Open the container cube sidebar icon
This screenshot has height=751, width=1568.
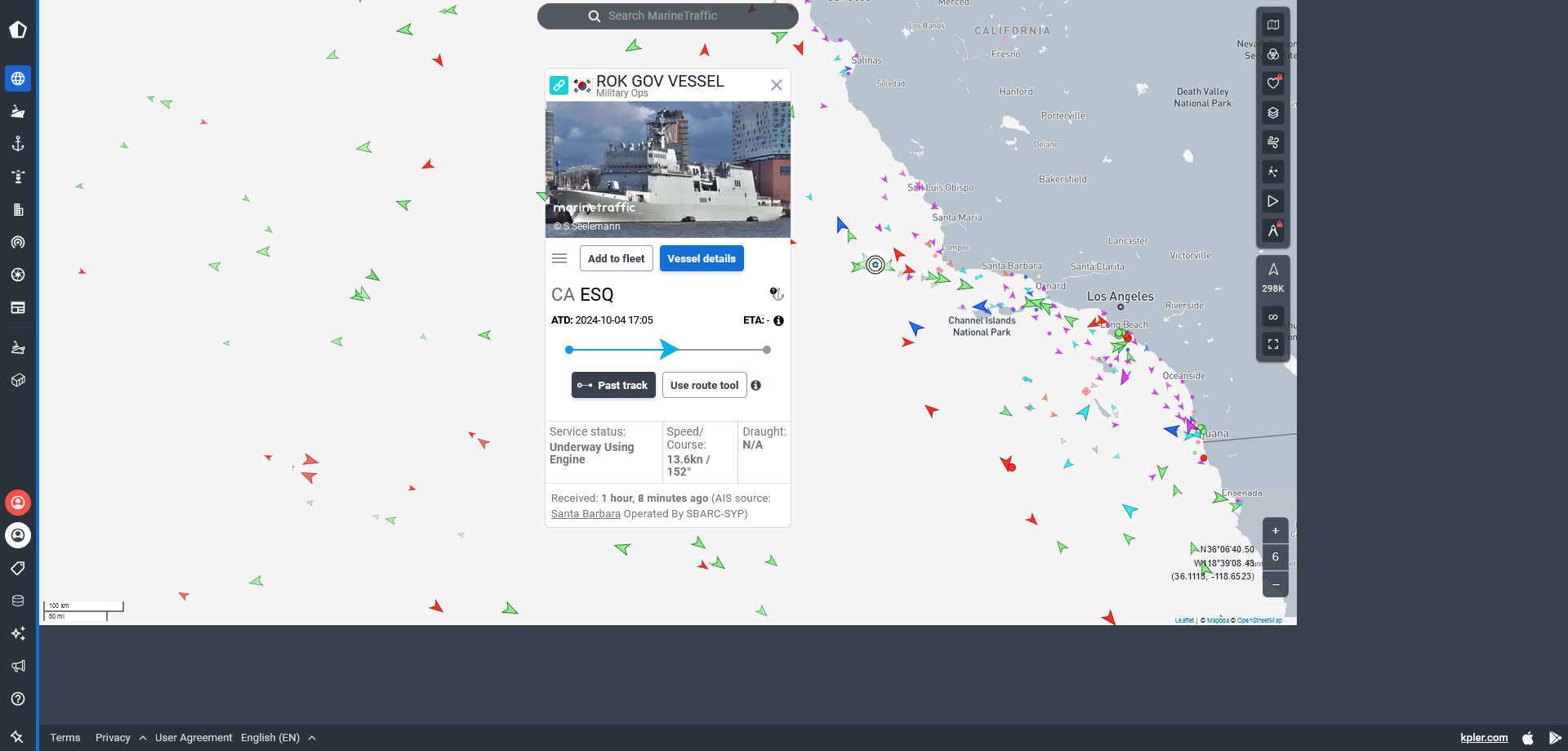click(x=18, y=380)
